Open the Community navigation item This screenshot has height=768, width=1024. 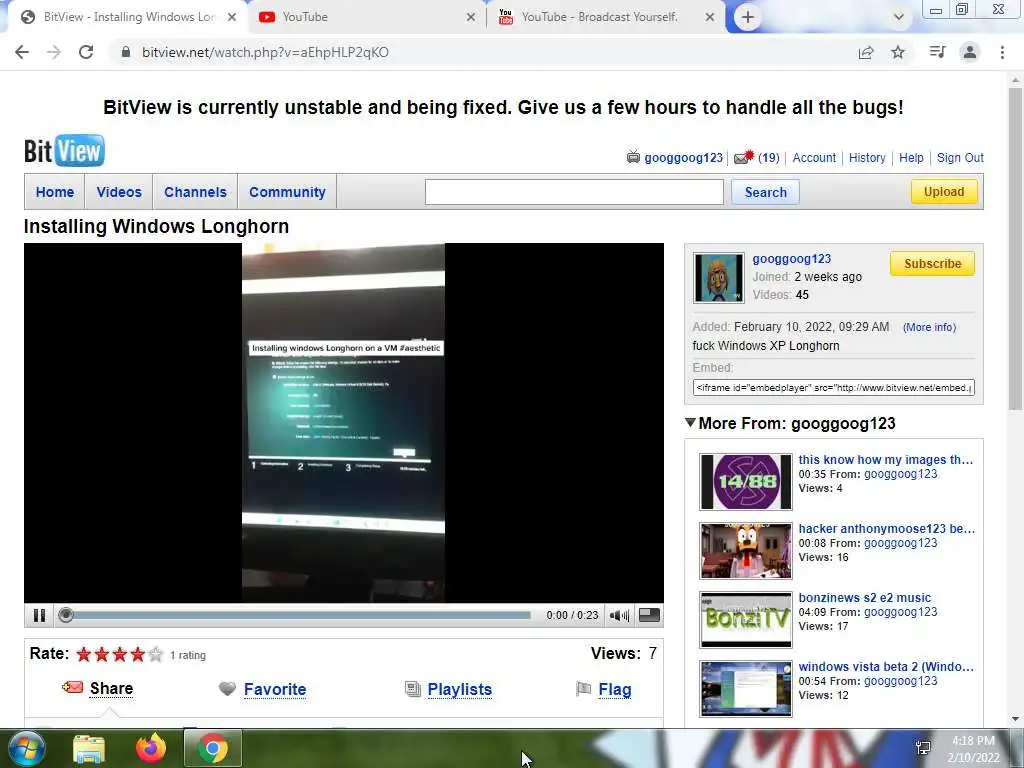point(287,192)
